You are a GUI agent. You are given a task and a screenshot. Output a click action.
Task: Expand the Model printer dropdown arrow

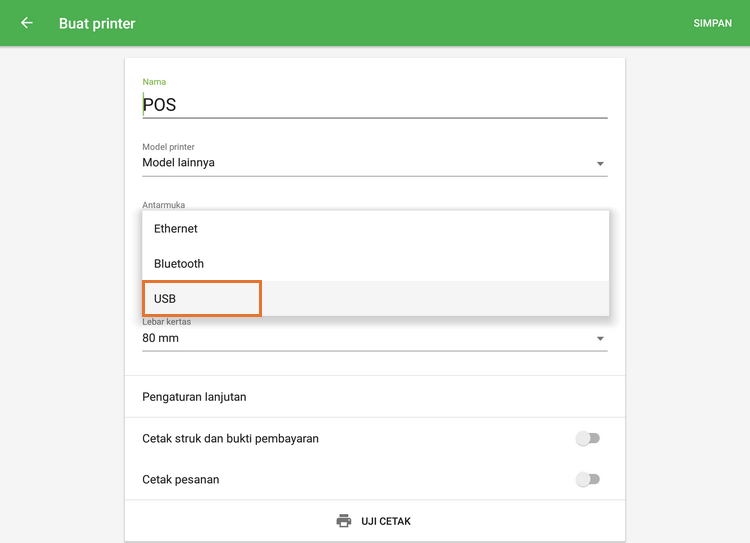(x=600, y=163)
